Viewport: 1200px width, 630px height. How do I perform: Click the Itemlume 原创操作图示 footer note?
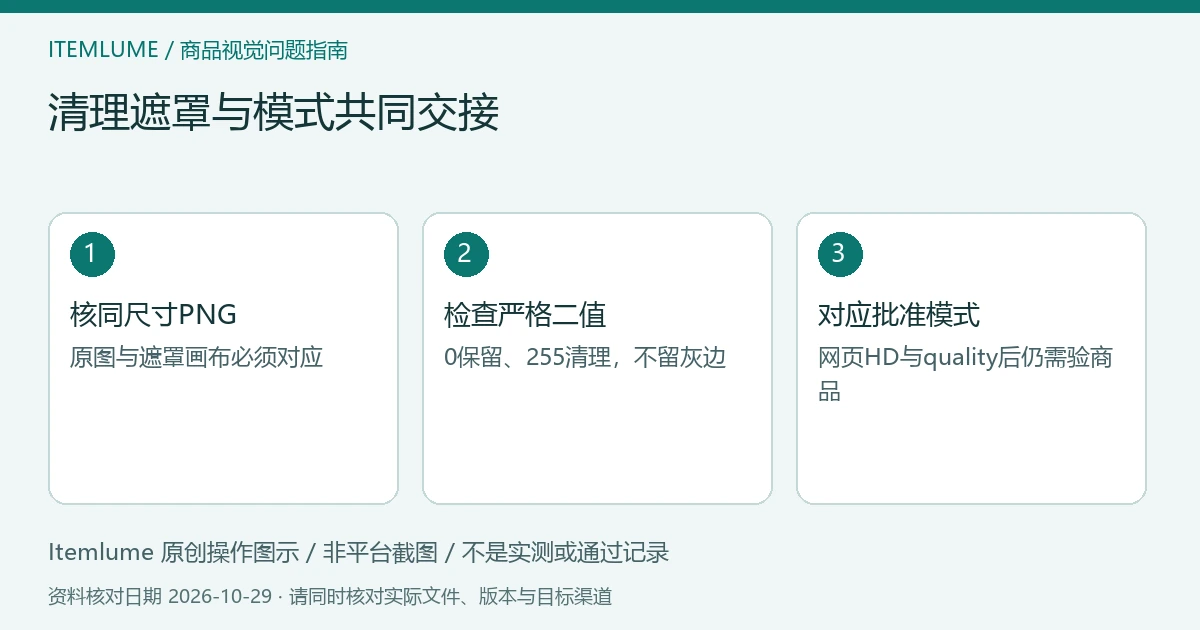[x=358, y=552]
